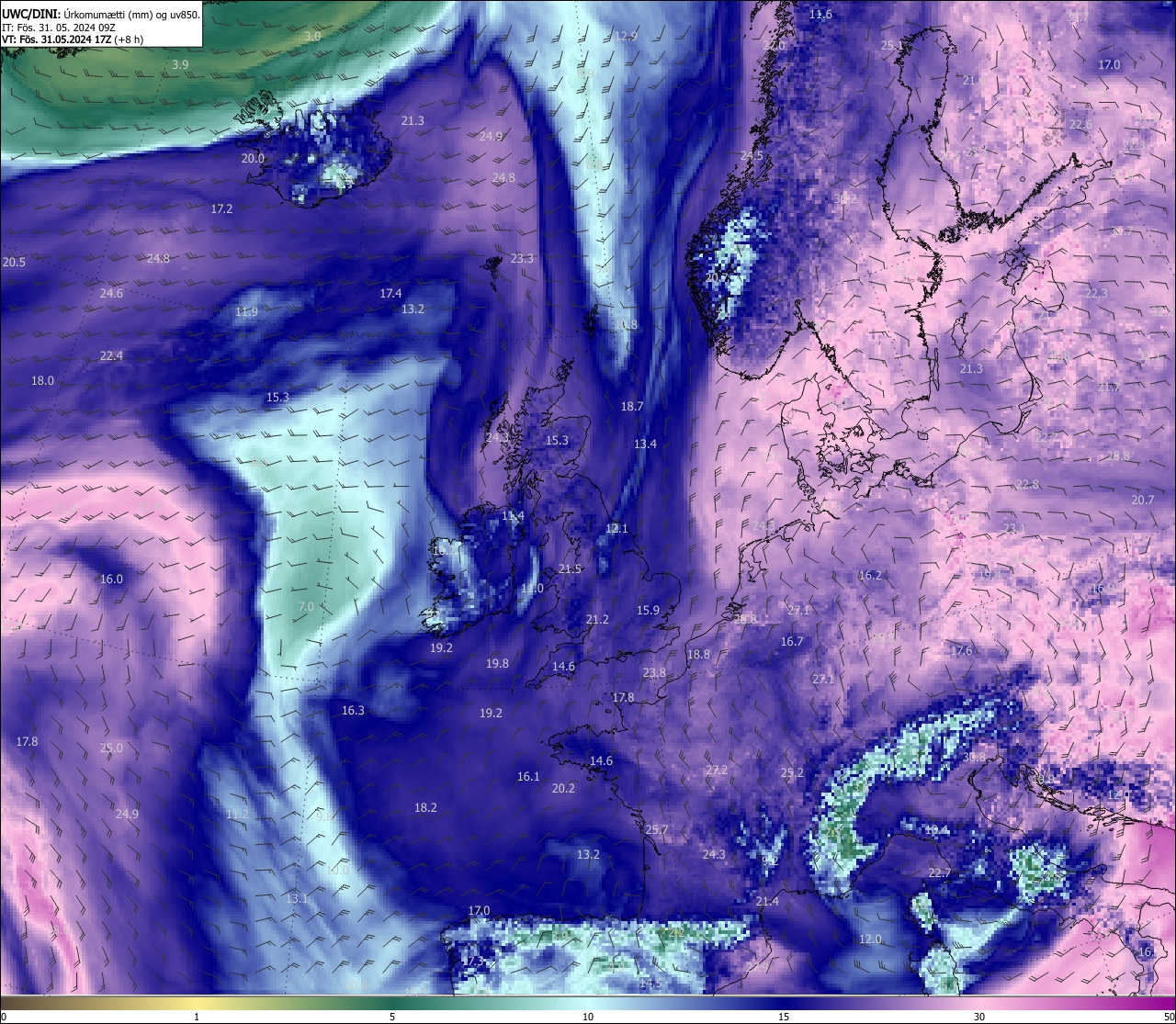Screen dimensions: 1176x1024
Task: Click the colour scale tick labelled 50
Action: (x=1169, y=1017)
